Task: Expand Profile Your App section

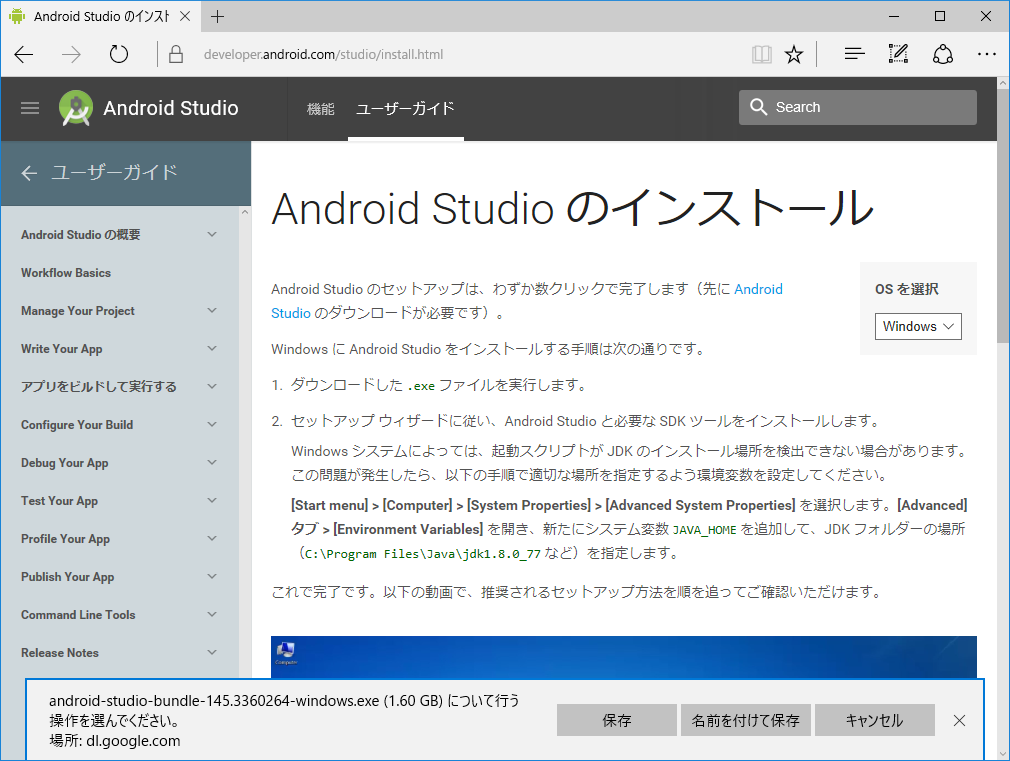Action: point(212,539)
